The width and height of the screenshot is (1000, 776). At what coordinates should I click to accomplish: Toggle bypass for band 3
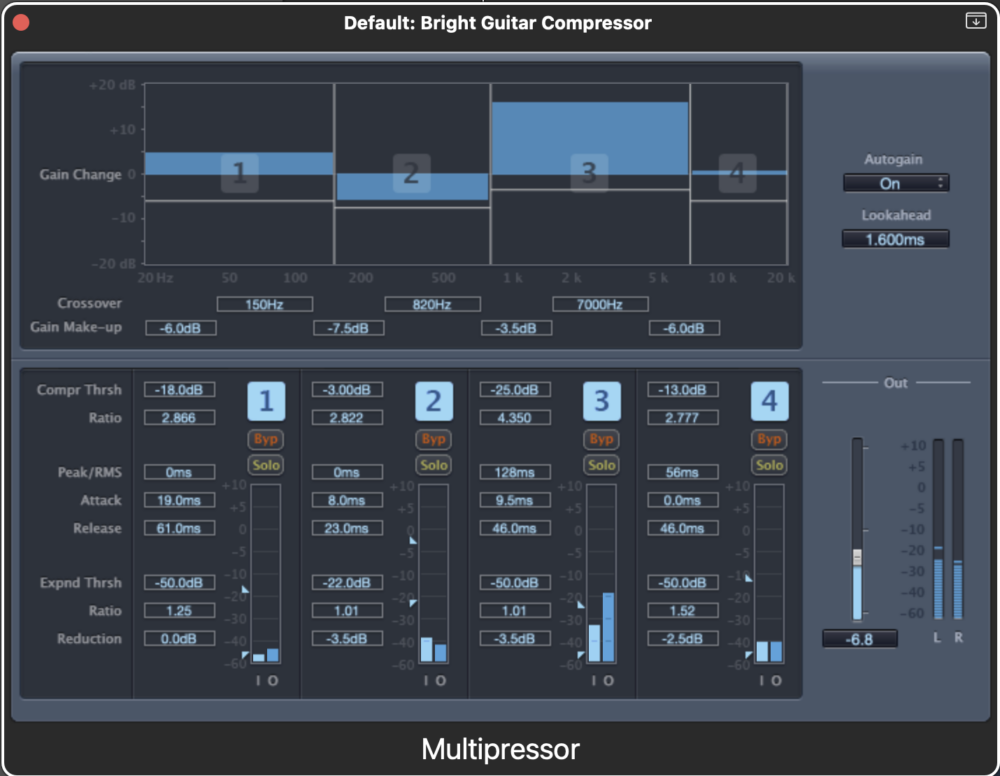tap(602, 439)
